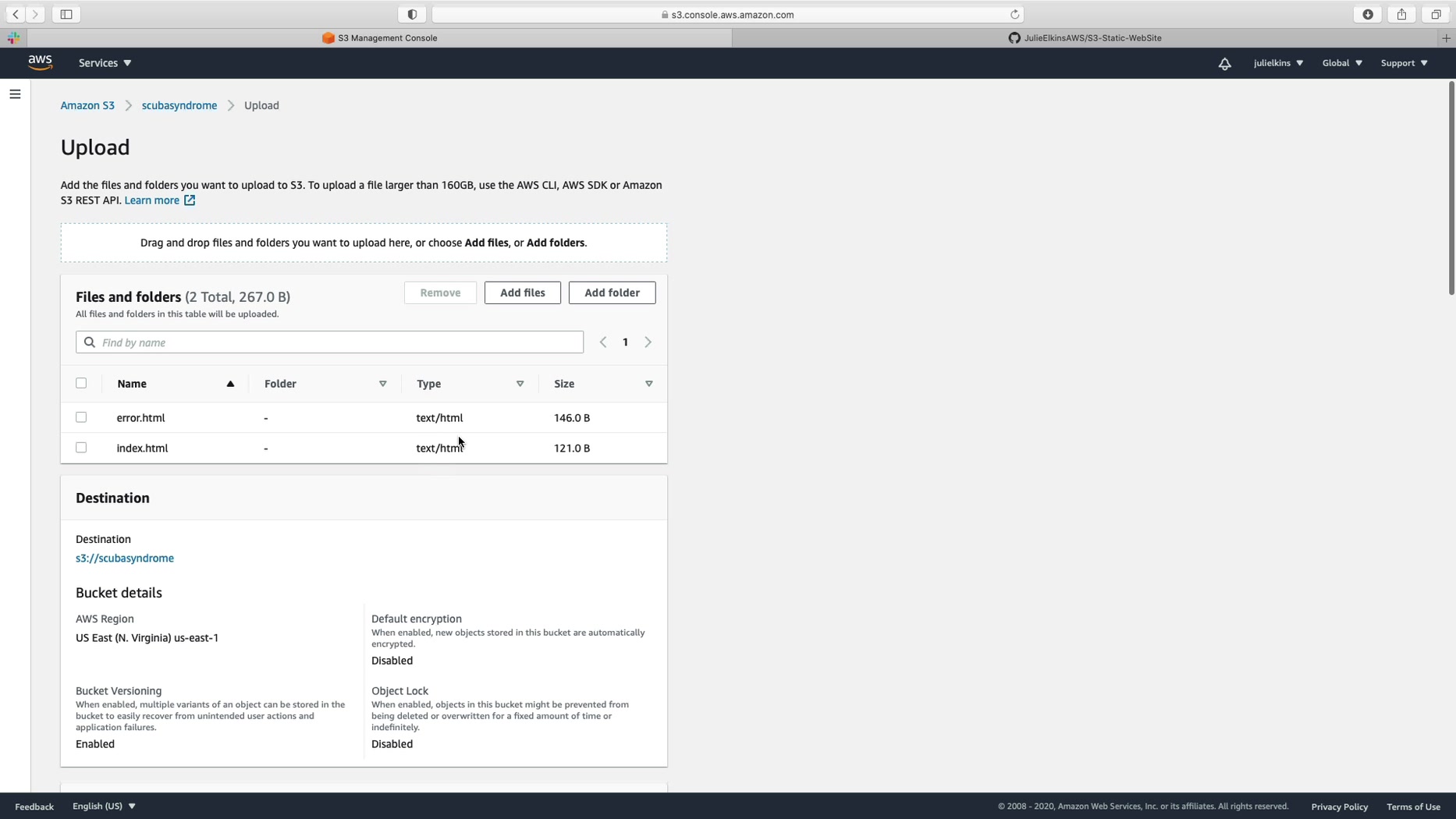Switch to the S3 Management Console tab
The image size is (1456, 819).
point(380,37)
